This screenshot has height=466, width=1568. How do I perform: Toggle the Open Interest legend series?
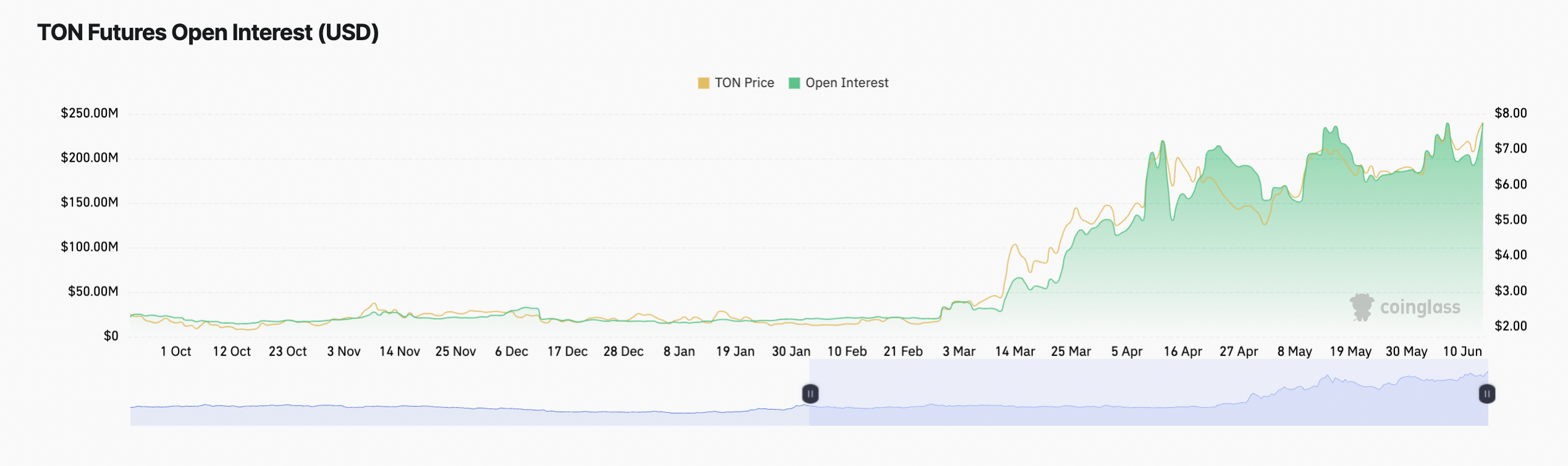click(846, 83)
